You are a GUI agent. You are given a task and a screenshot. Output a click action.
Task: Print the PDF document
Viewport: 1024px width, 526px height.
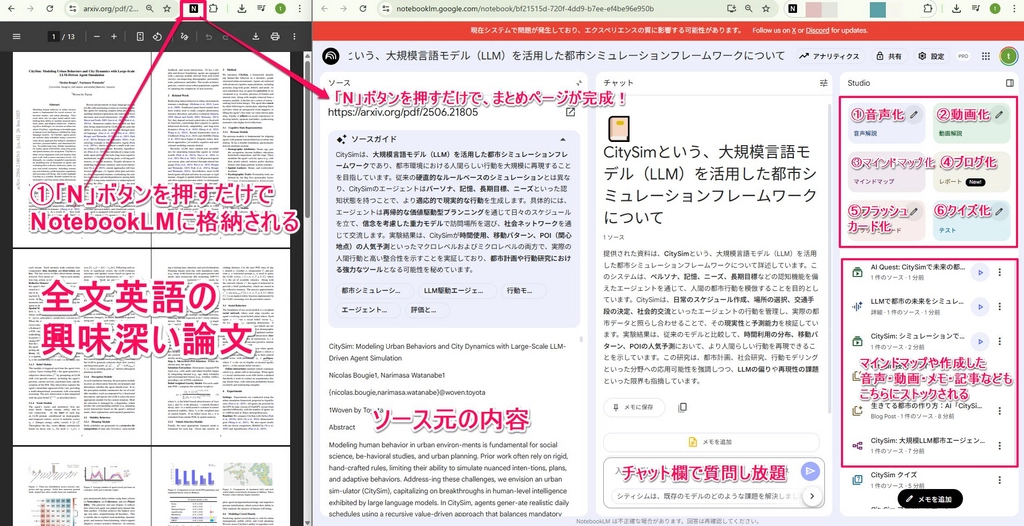[x=275, y=37]
